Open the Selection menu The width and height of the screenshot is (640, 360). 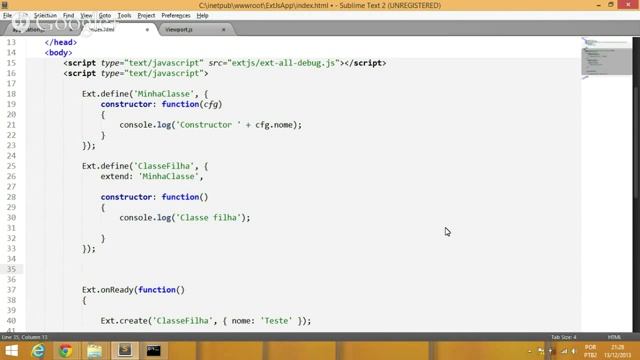click(x=45, y=16)
